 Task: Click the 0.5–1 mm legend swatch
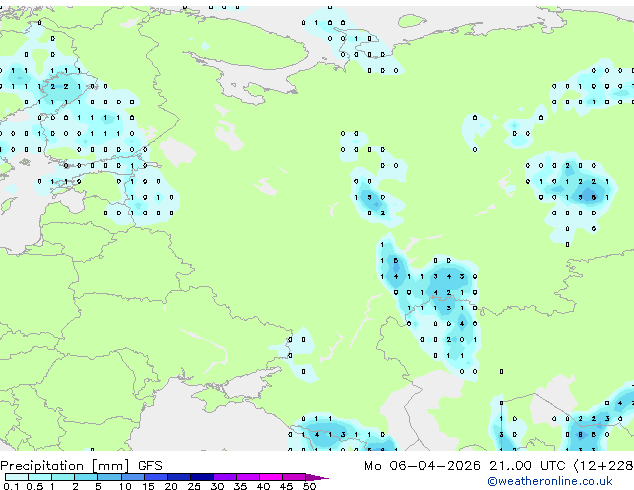(x=40, y=477)
